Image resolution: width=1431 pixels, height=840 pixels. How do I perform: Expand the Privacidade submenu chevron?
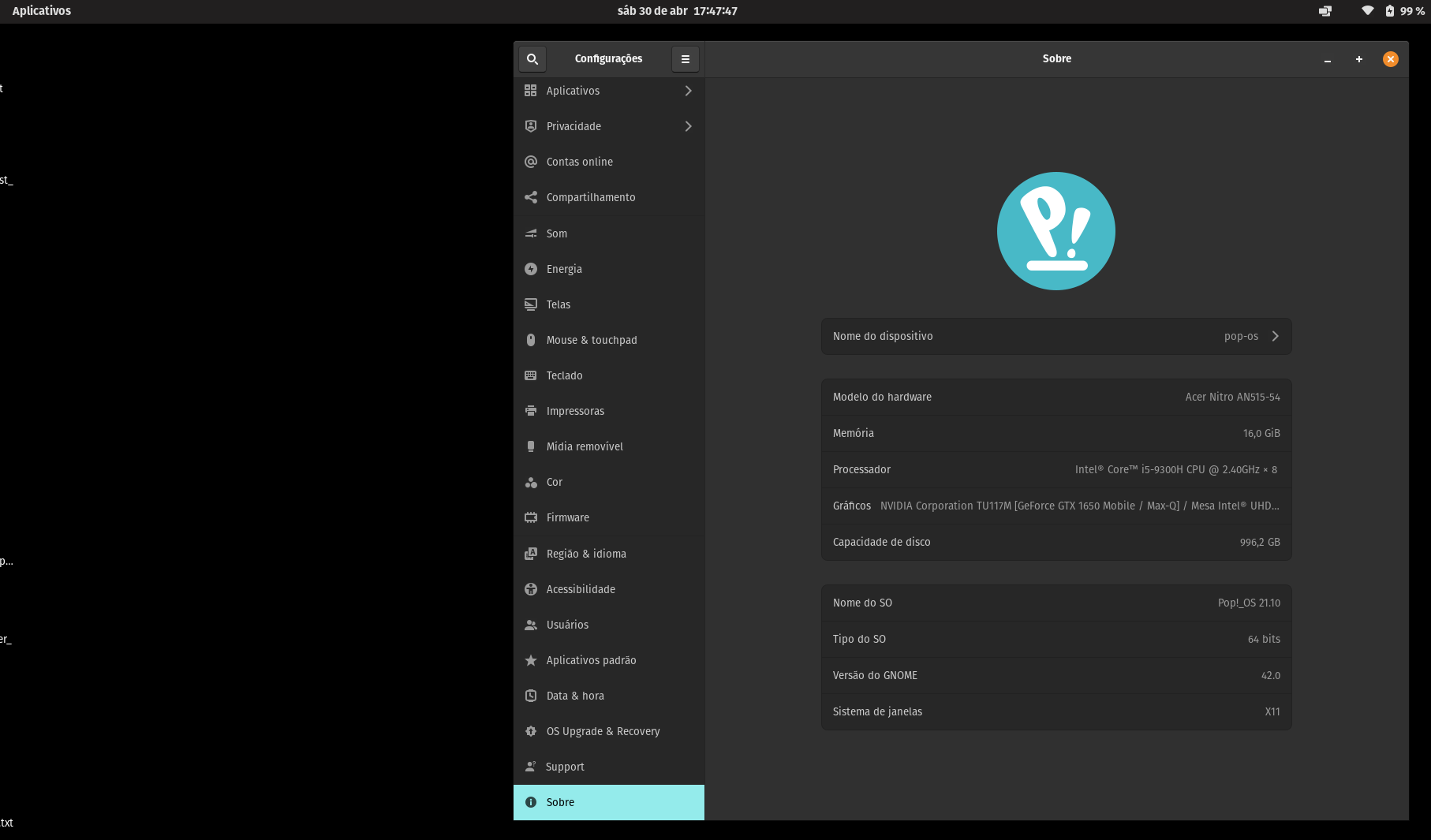tap(689, 126)
